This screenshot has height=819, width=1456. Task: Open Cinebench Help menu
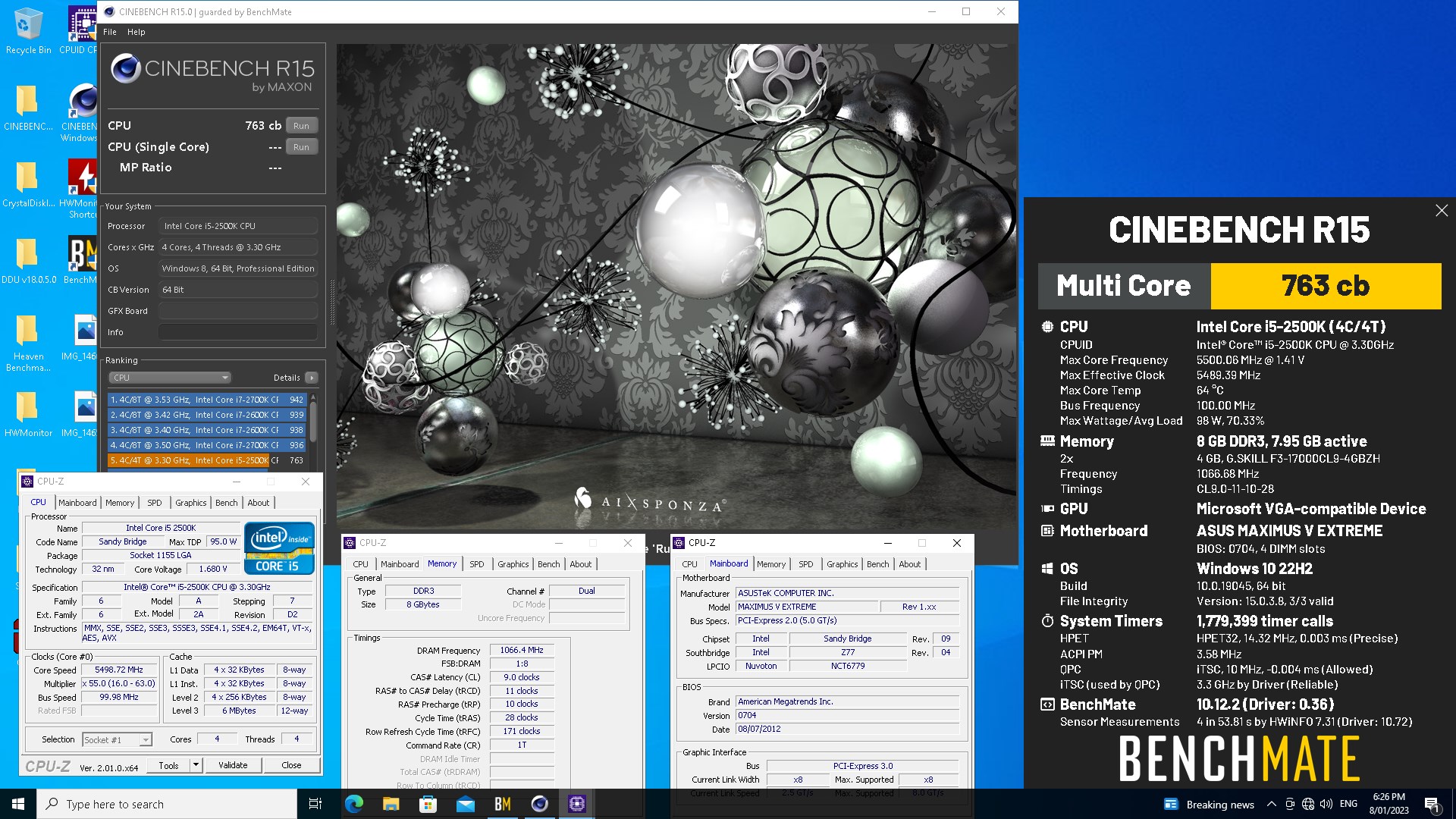click(136, 32)
